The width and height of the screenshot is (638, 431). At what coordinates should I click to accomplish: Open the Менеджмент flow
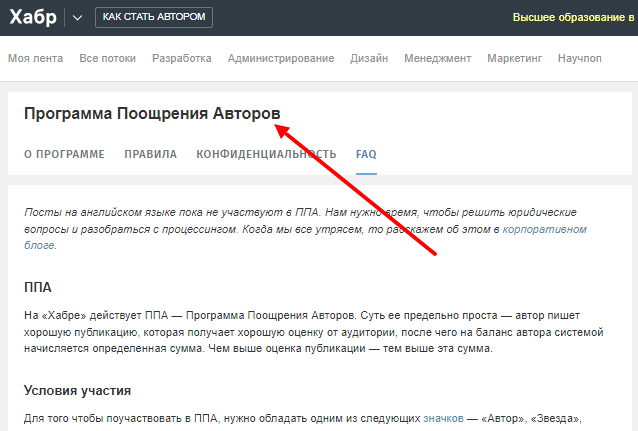(438, 59)
